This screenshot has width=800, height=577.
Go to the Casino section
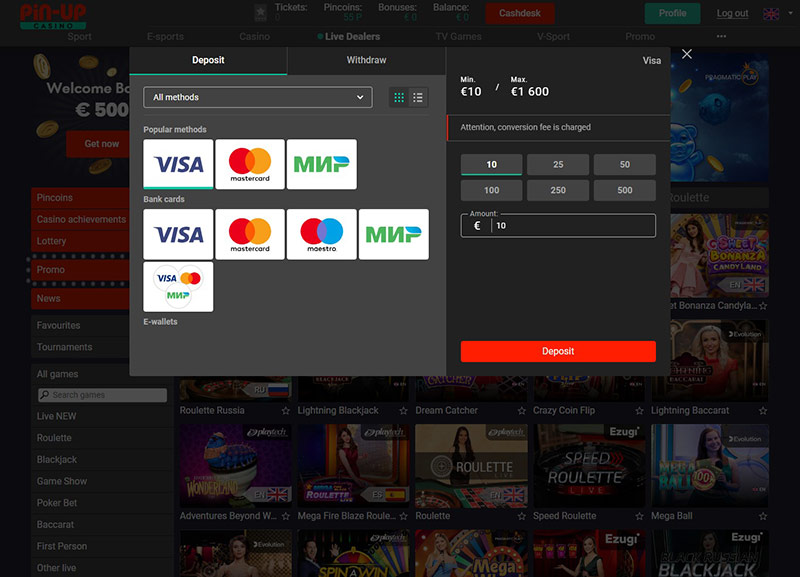click(255, 37)
